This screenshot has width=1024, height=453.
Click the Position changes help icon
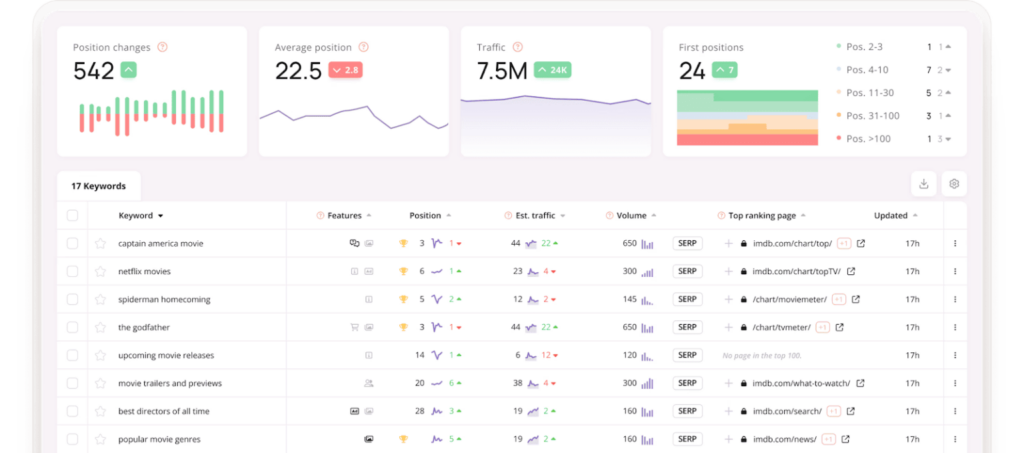pyautogui.click(x=163, y=47)
